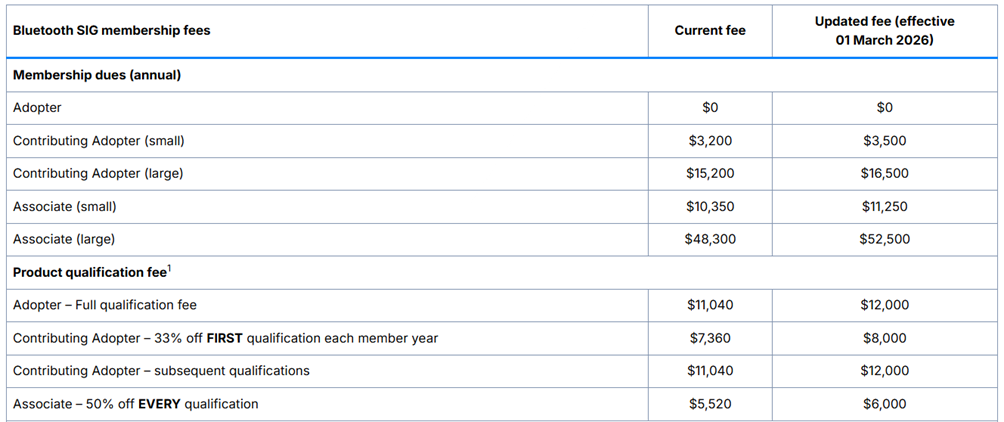
Task: Click the $52,500 updated fee value
Action: pyautogui.click(x=884, y=240)
